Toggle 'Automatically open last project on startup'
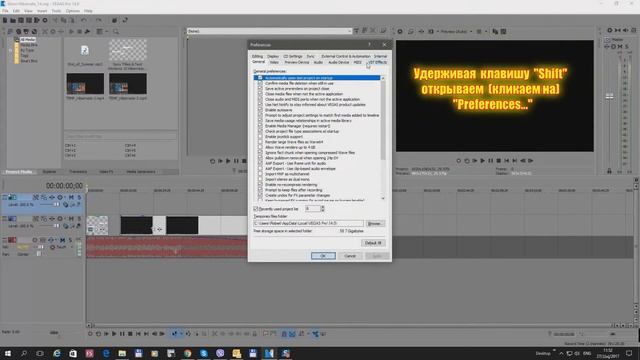 click(260, 78)
